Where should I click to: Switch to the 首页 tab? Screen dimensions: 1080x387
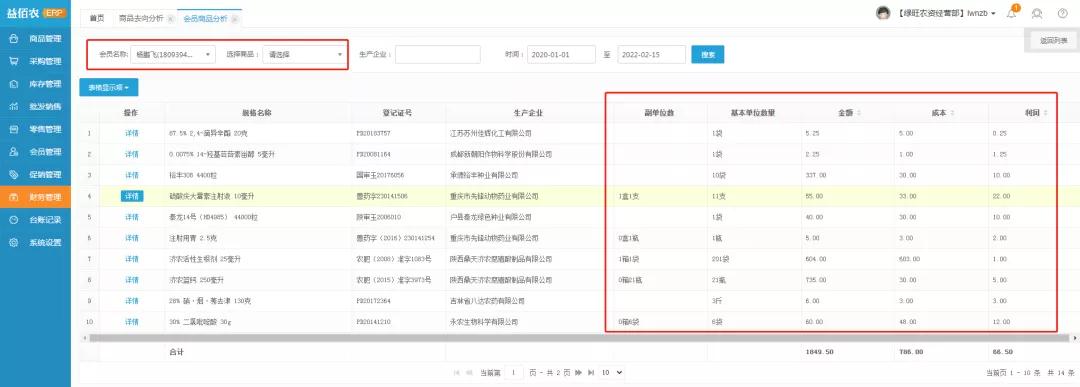[x=97, y=19]
